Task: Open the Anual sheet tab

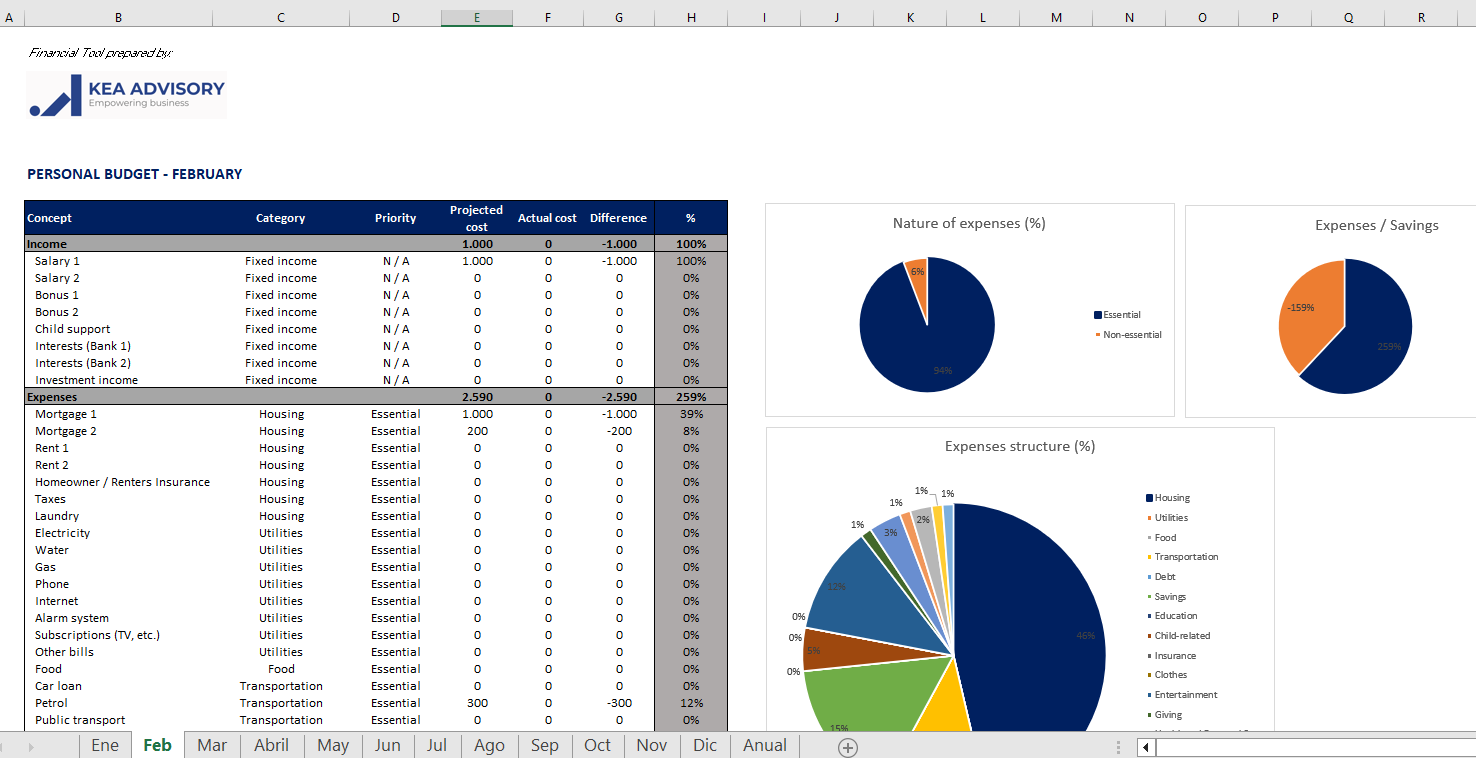Action: pyautogui.click(x=765, y=746)
